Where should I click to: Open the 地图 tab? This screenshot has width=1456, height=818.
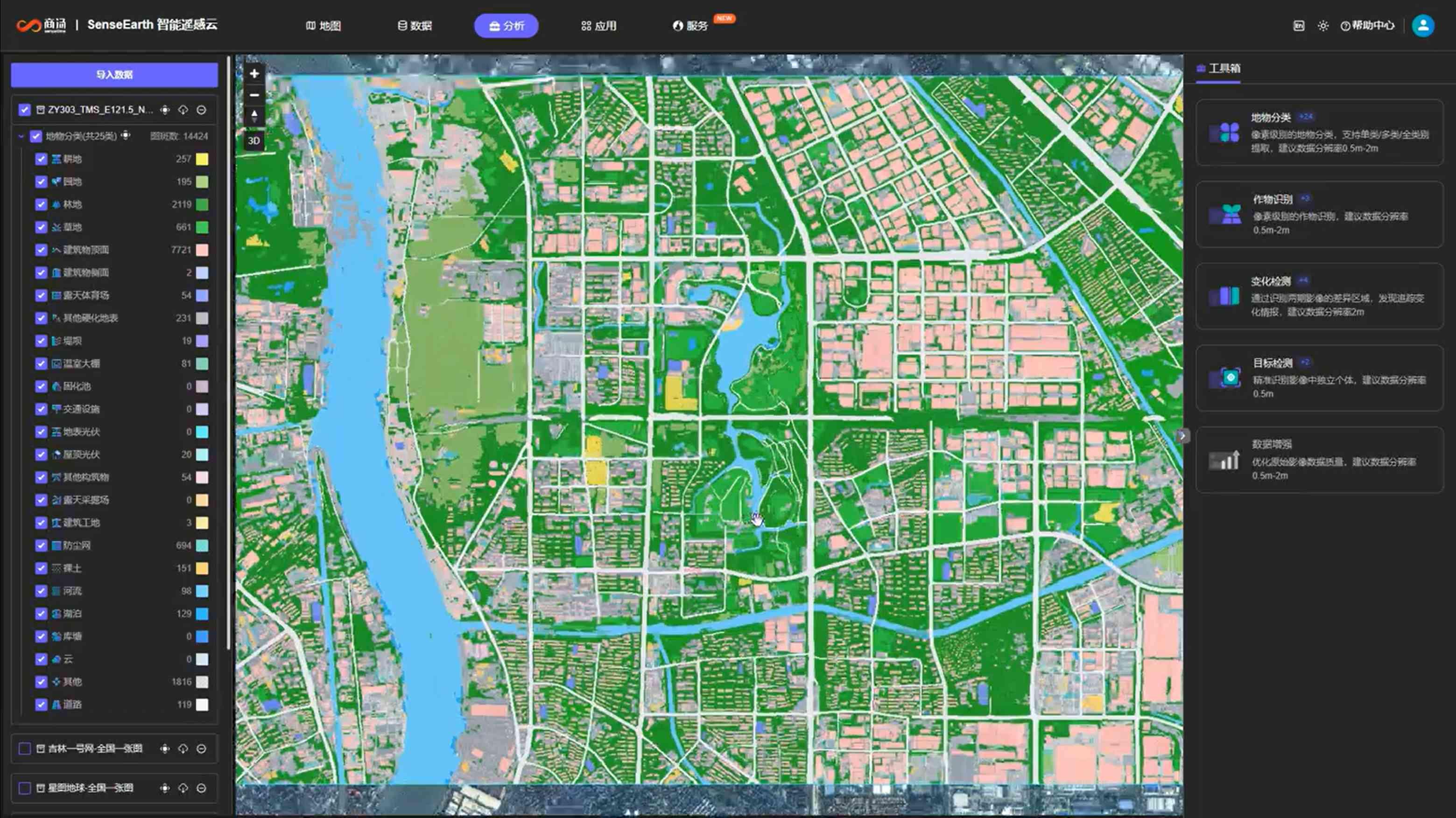324,25
